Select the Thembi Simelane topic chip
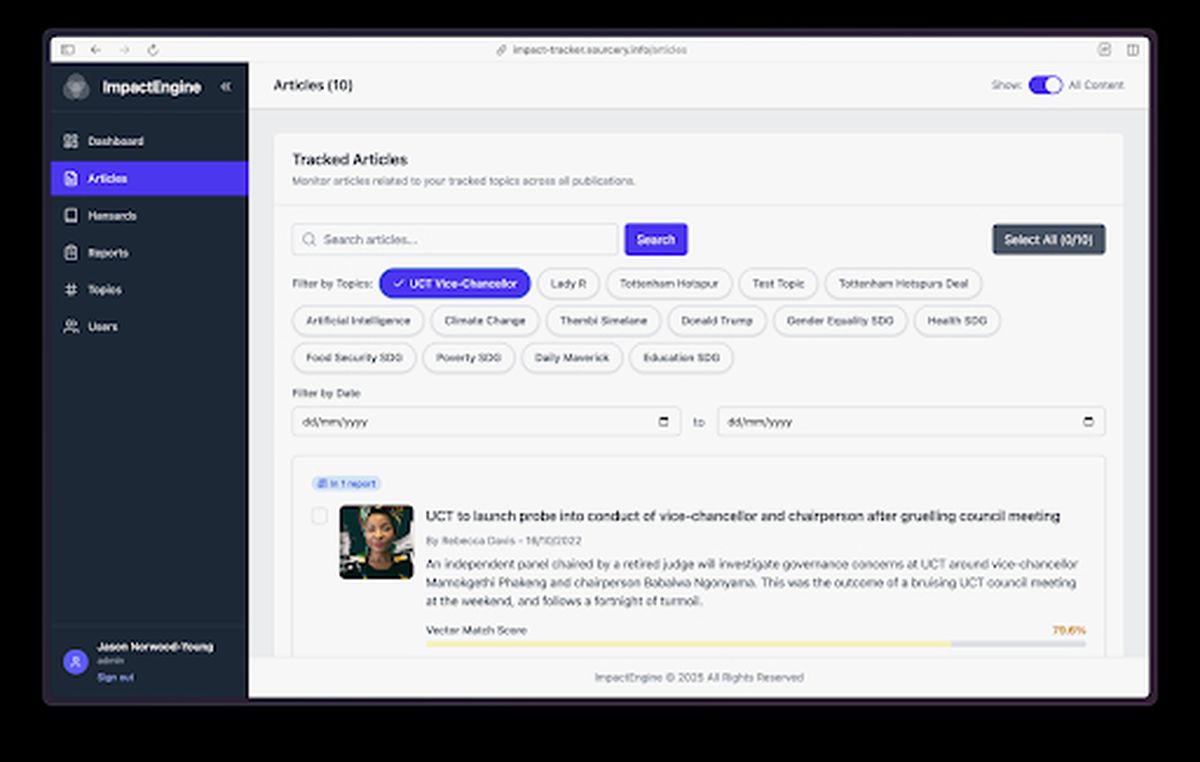The width and height of the screenshot is (1200, 762). point(603,321)
